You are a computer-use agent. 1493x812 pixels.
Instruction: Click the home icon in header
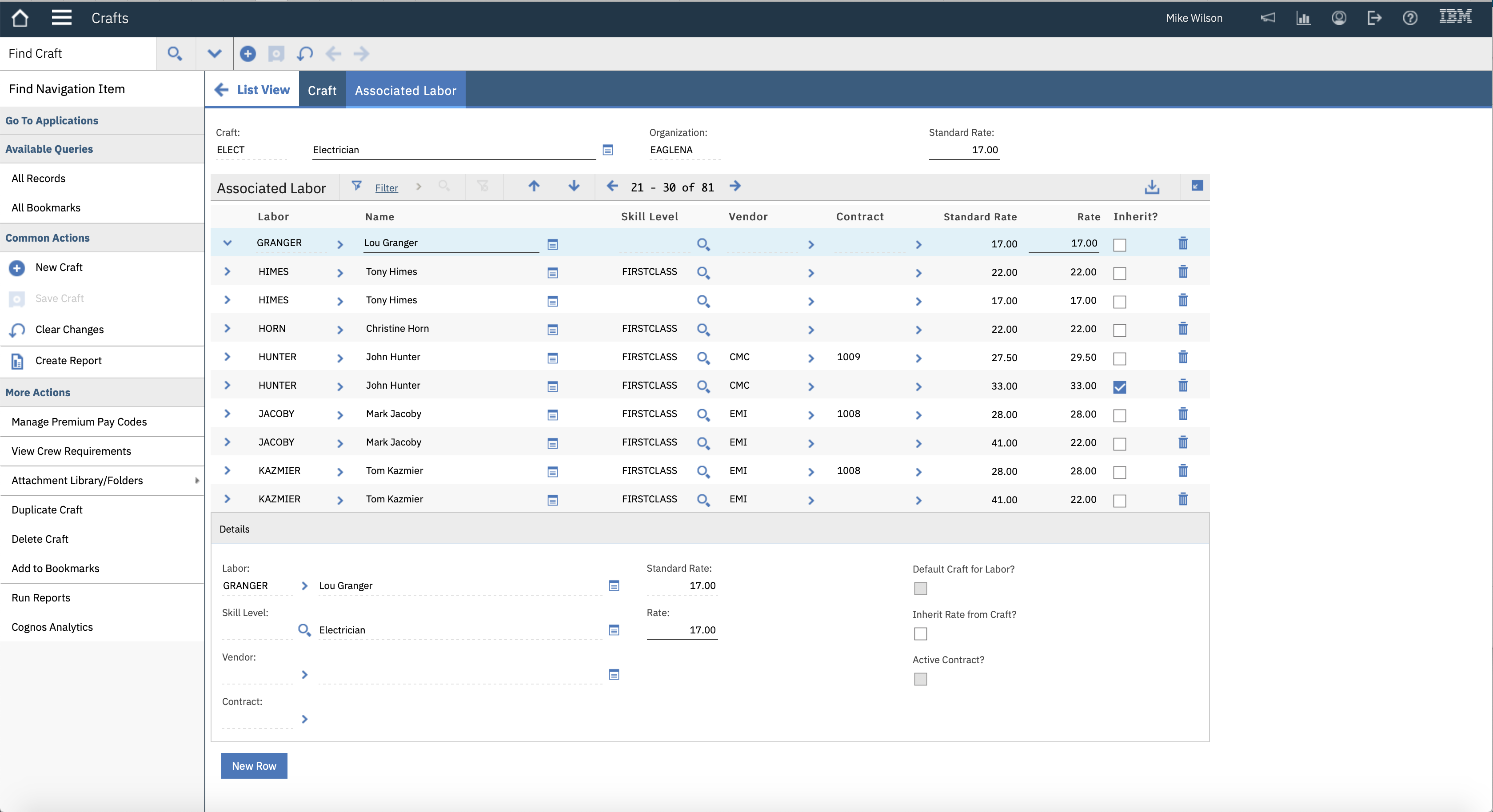(x=20, y=18)
